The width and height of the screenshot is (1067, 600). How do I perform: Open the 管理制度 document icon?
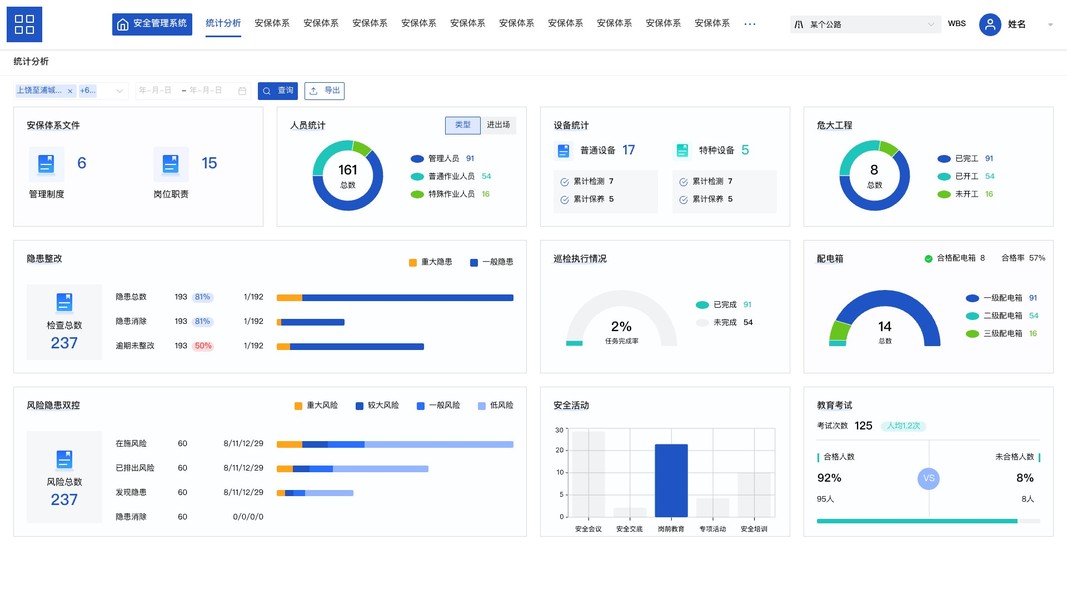[46, 164]
